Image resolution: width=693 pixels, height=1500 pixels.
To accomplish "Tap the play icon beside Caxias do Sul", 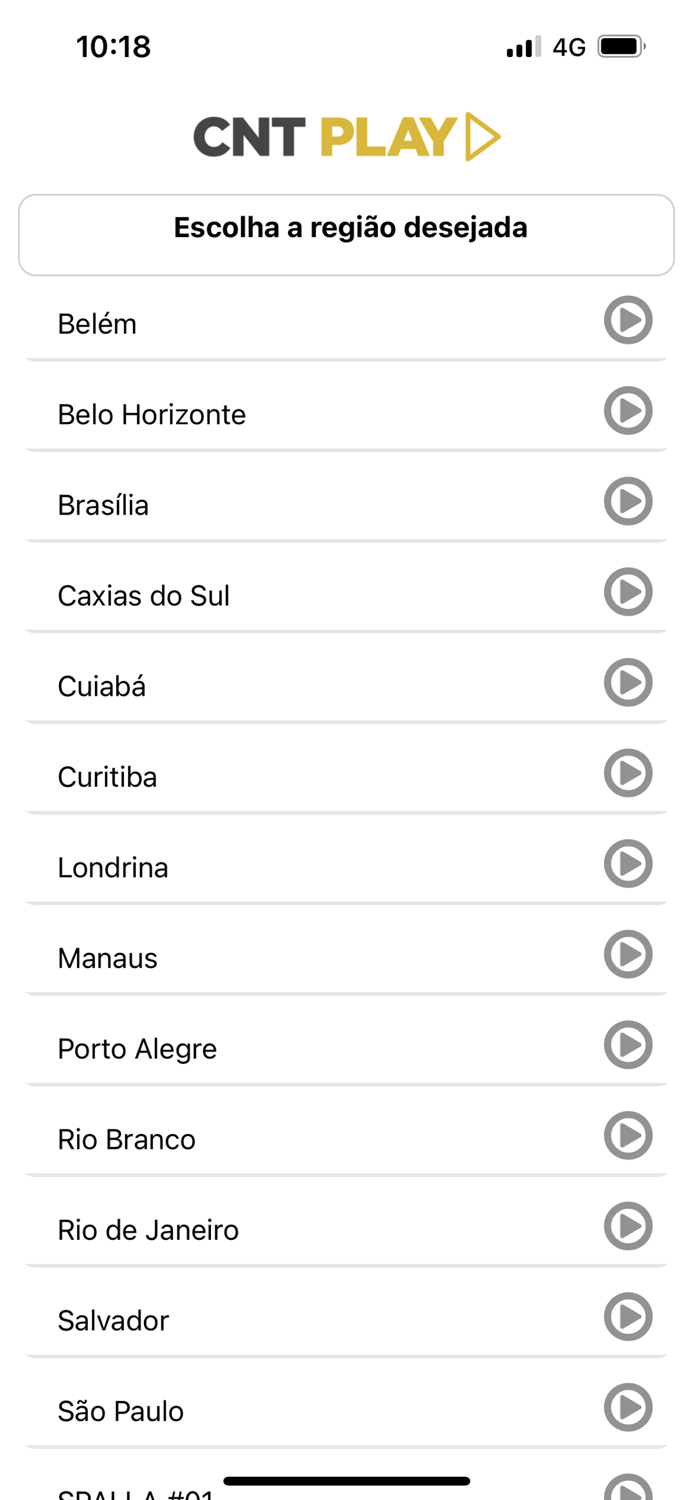I will (x=628, y=593).
